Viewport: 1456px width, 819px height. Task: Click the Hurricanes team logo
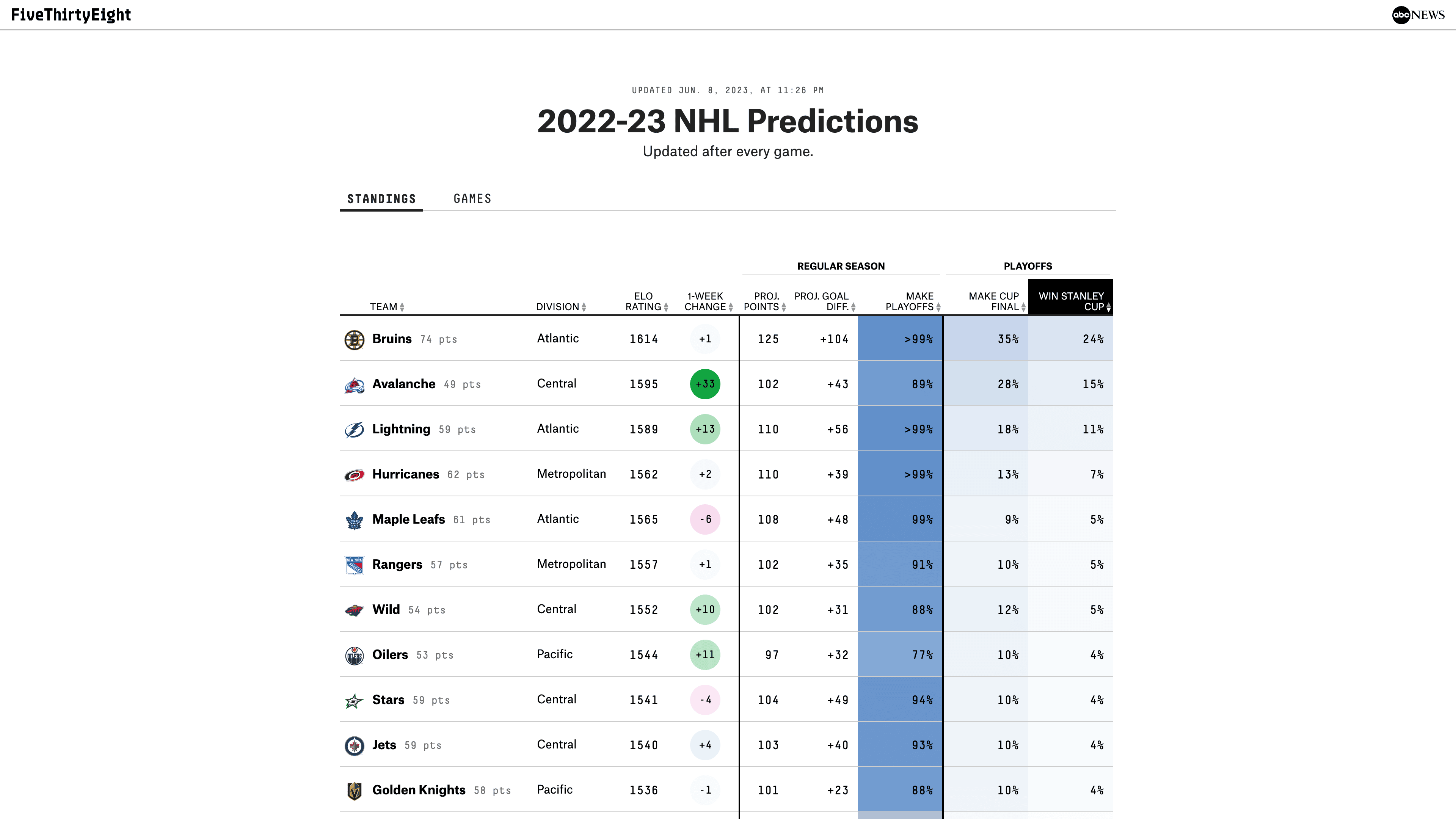click(x=355, y=475)
